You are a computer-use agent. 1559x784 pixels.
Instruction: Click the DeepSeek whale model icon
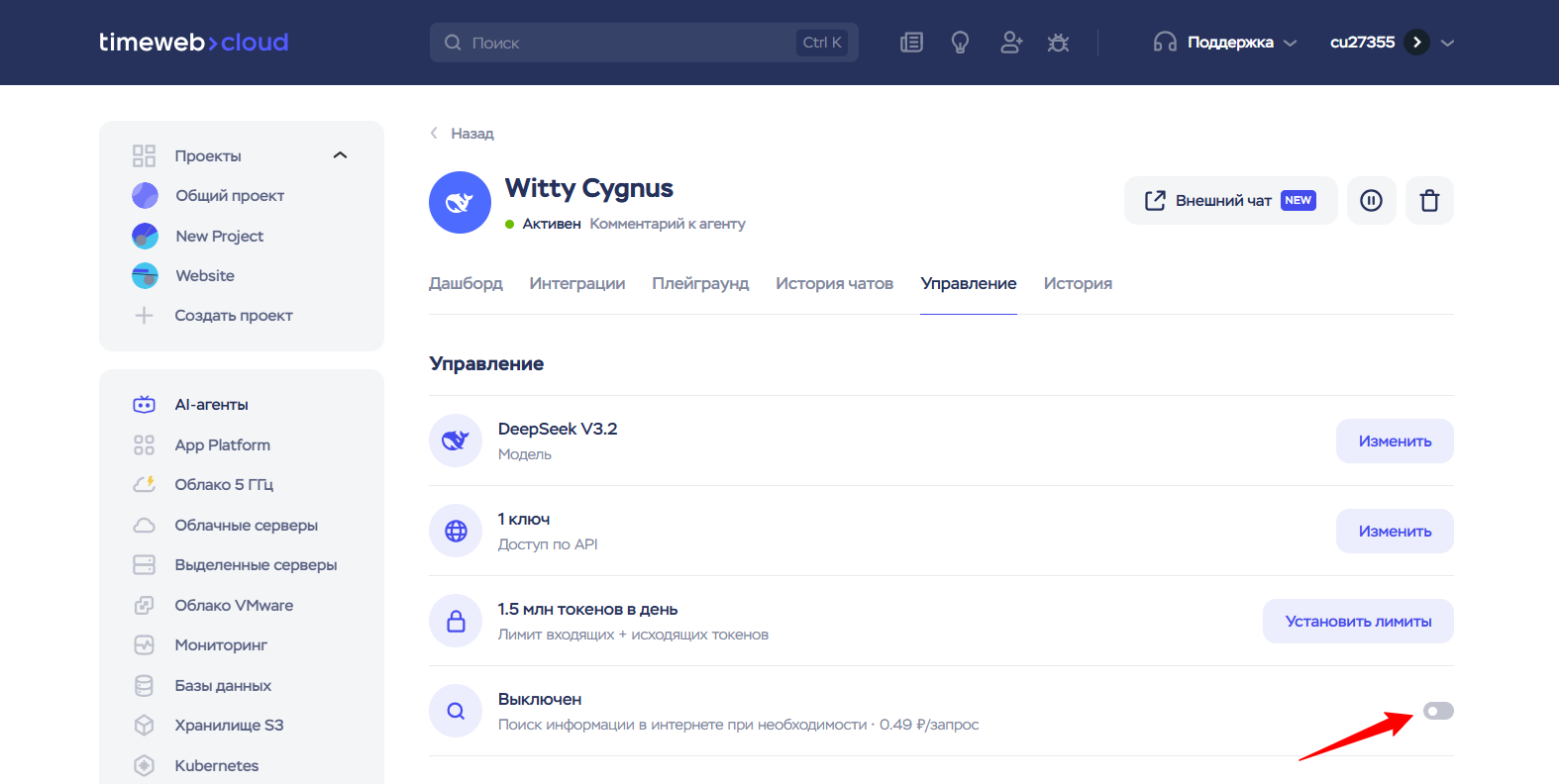tap(456, 441)
